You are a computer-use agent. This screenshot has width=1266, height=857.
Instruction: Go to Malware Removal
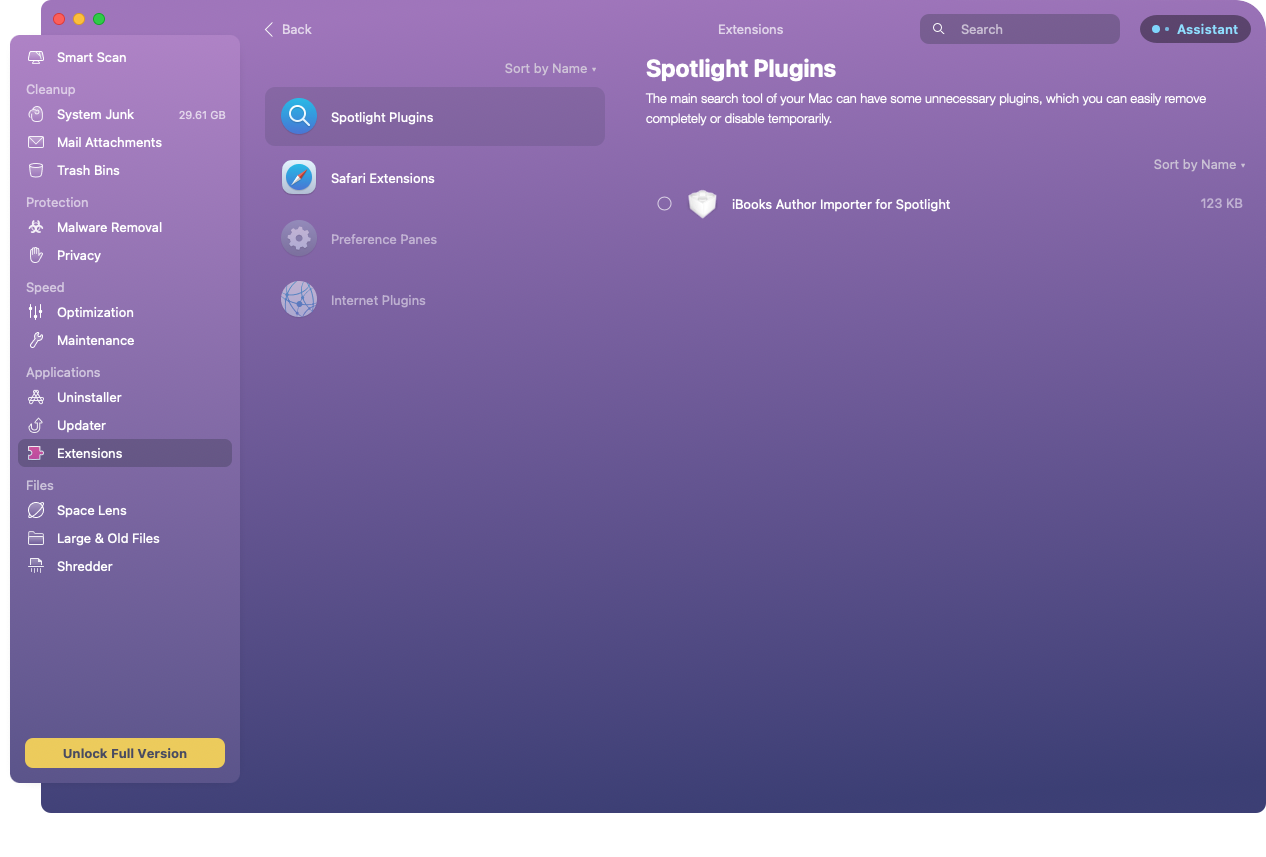(x=125, y=227)
